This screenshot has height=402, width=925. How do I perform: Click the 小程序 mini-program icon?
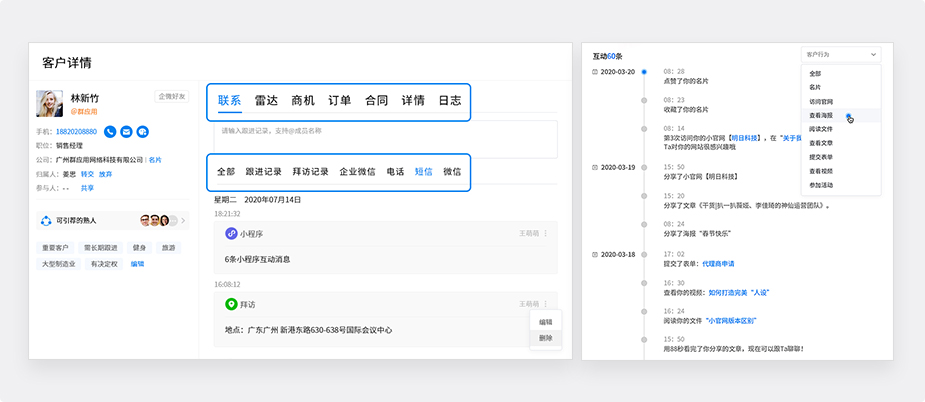(231, 233)
